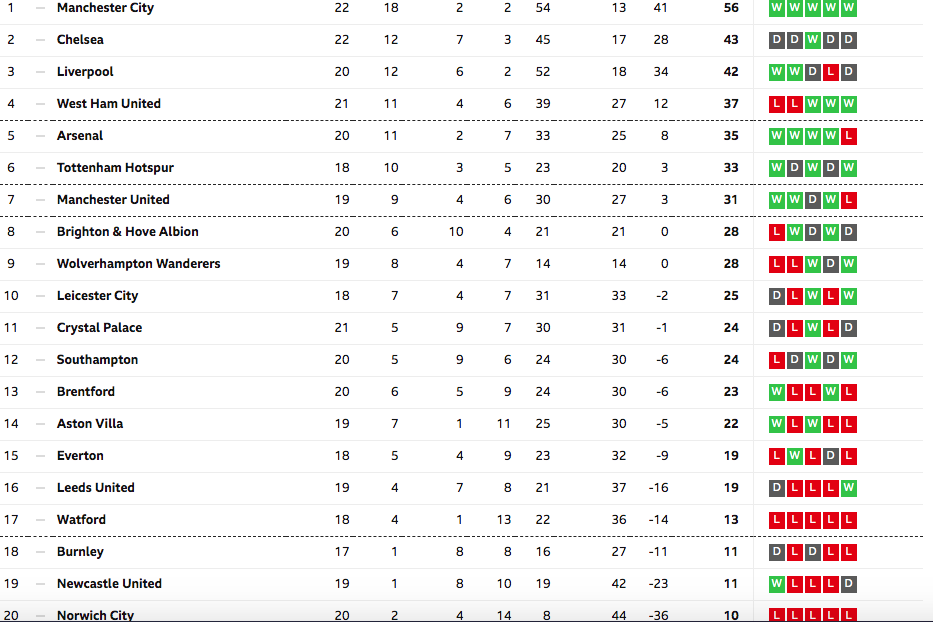Click Leeds United's green W form badge
Viewport: 933px width, 622px height.
click(x=849, y=488)
